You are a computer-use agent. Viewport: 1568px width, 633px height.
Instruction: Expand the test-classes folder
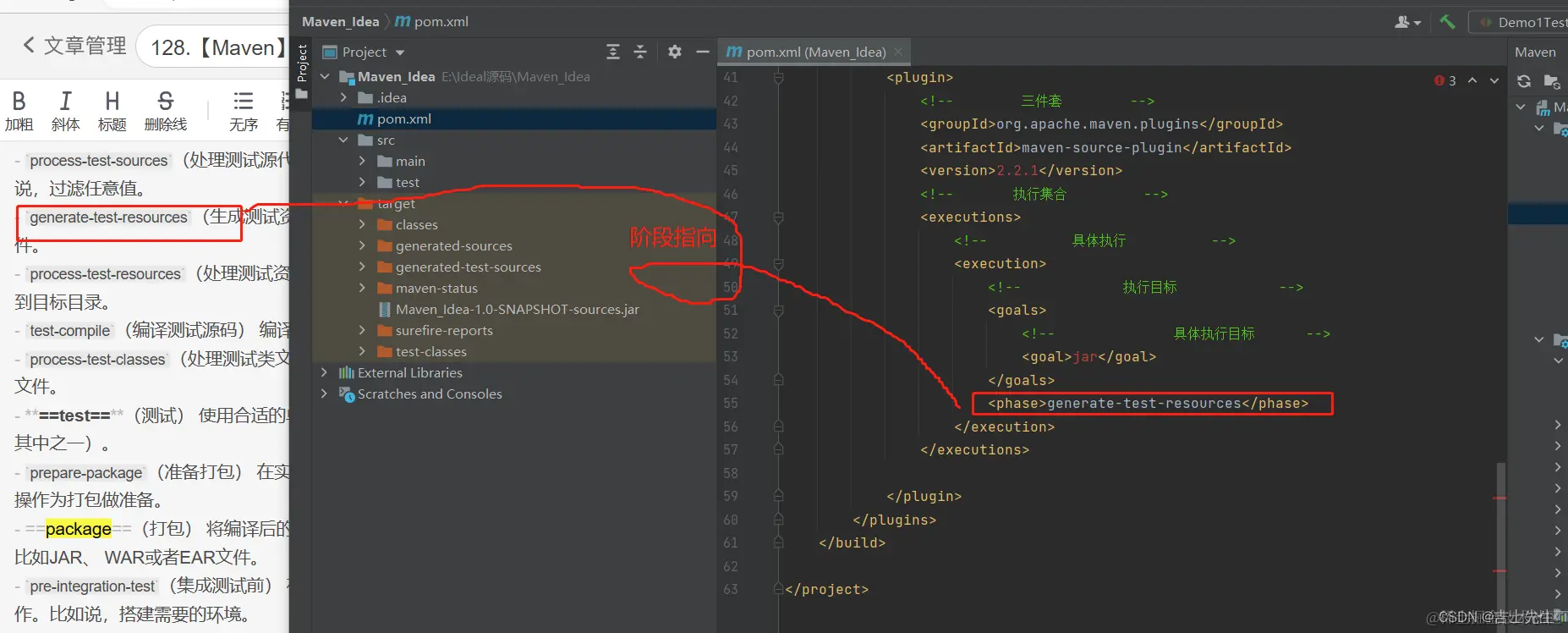tap(362, 352)
